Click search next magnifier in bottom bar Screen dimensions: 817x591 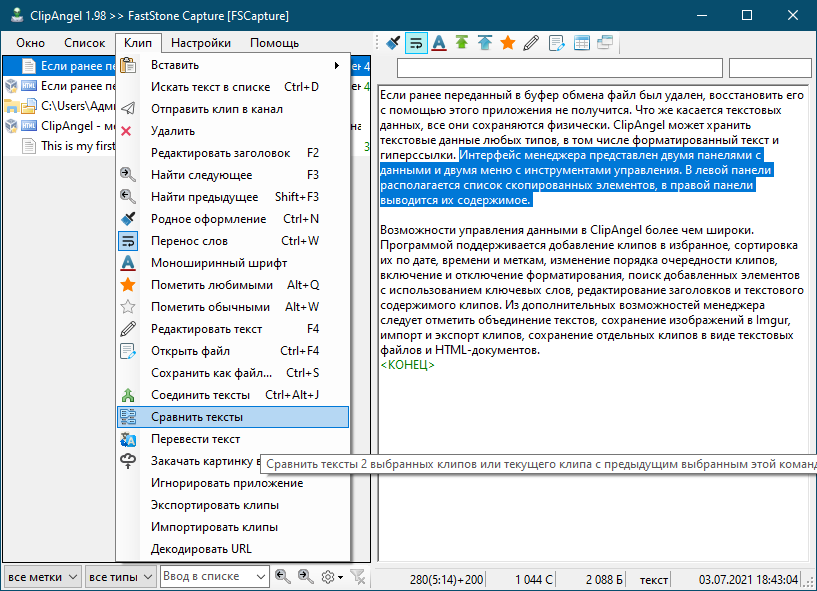pyautogui.click(x=306, y=576)
